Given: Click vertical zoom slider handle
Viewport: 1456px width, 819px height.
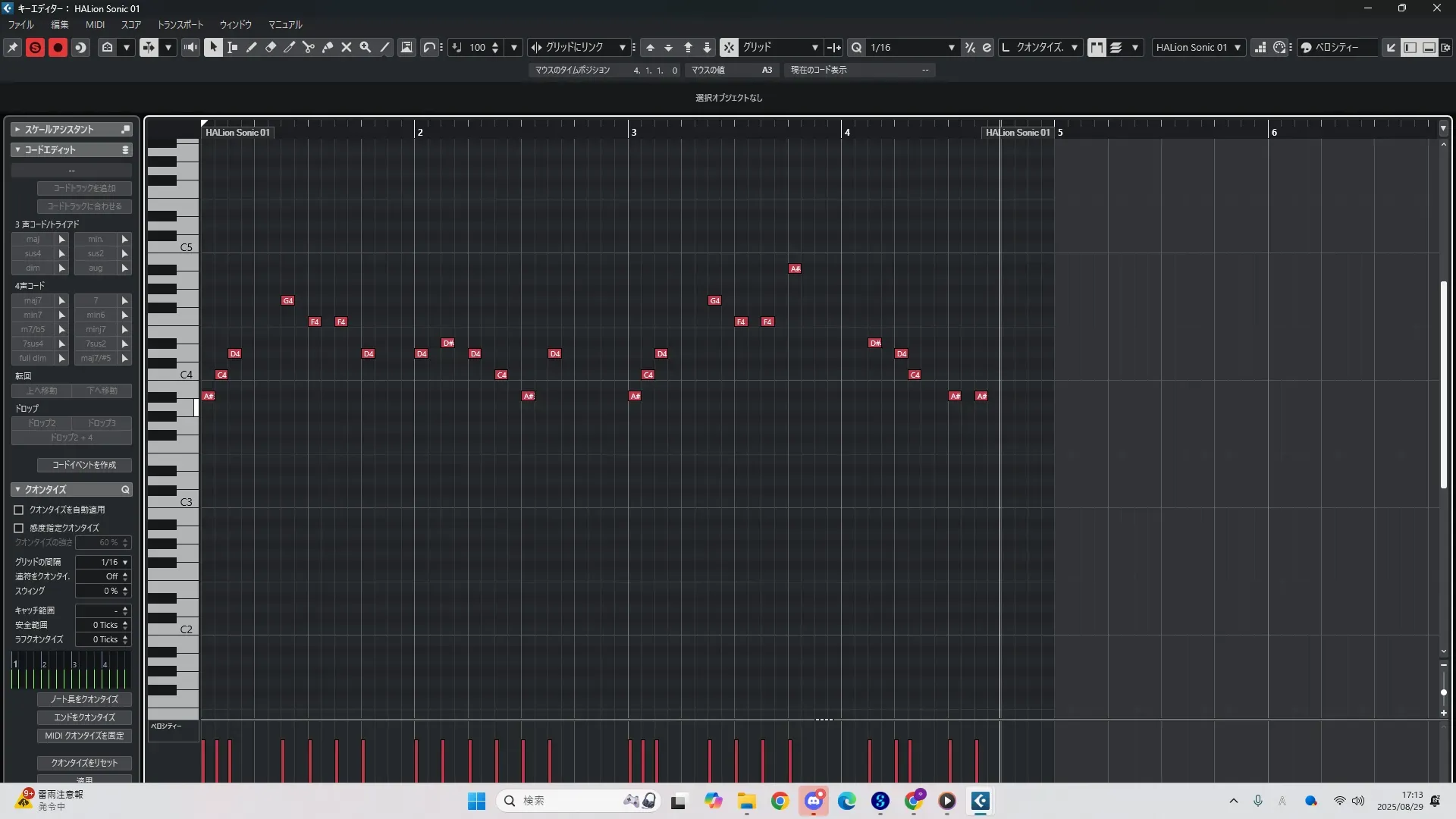Looking at the screenshot, I should pos(1443,692).
